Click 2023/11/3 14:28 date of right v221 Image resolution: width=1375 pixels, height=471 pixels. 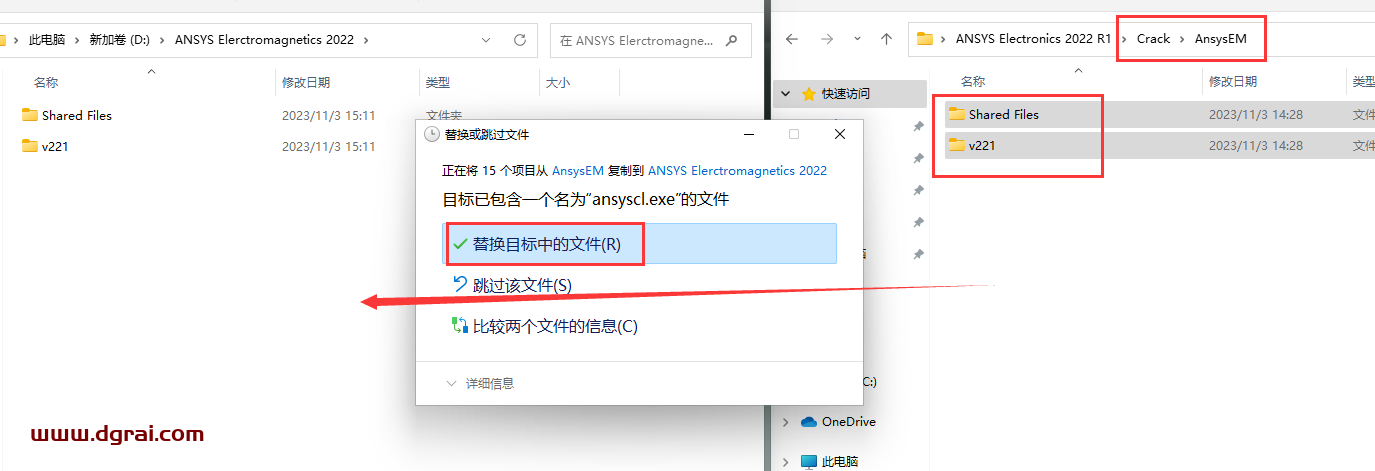[x=1255, y=146]
